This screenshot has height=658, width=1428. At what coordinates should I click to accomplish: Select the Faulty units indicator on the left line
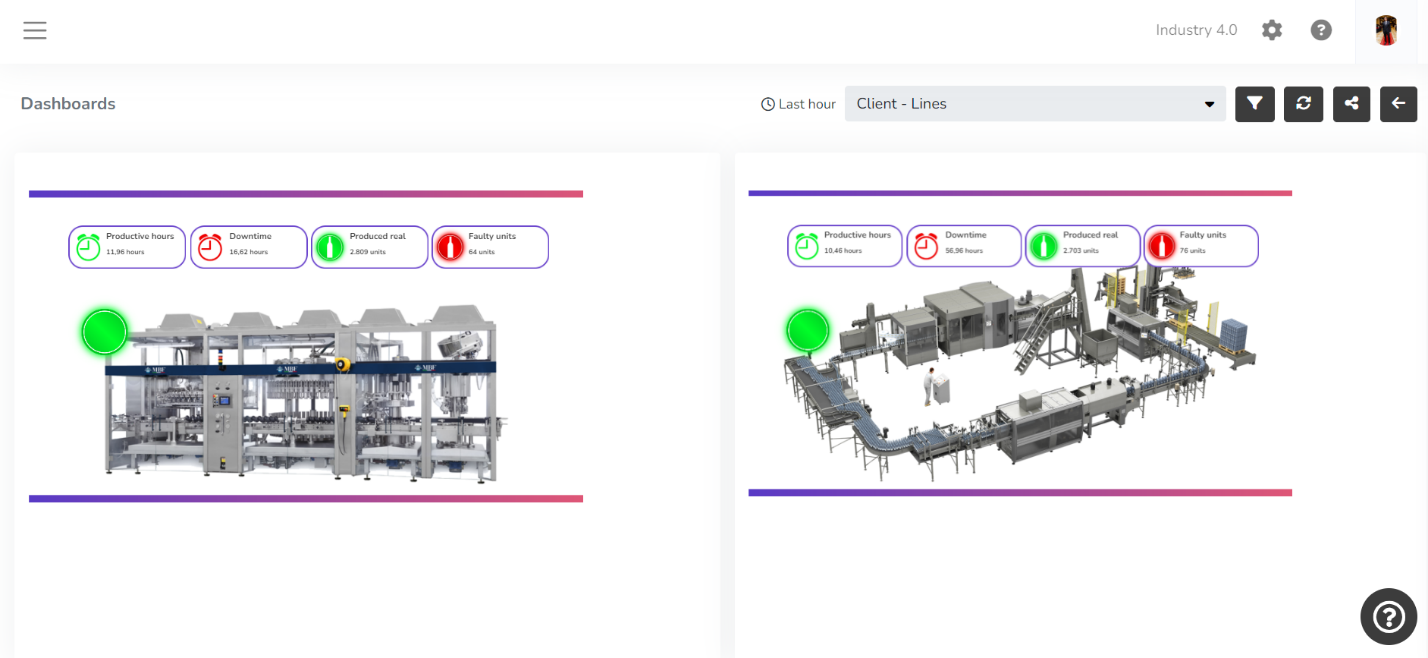(490, 247)
